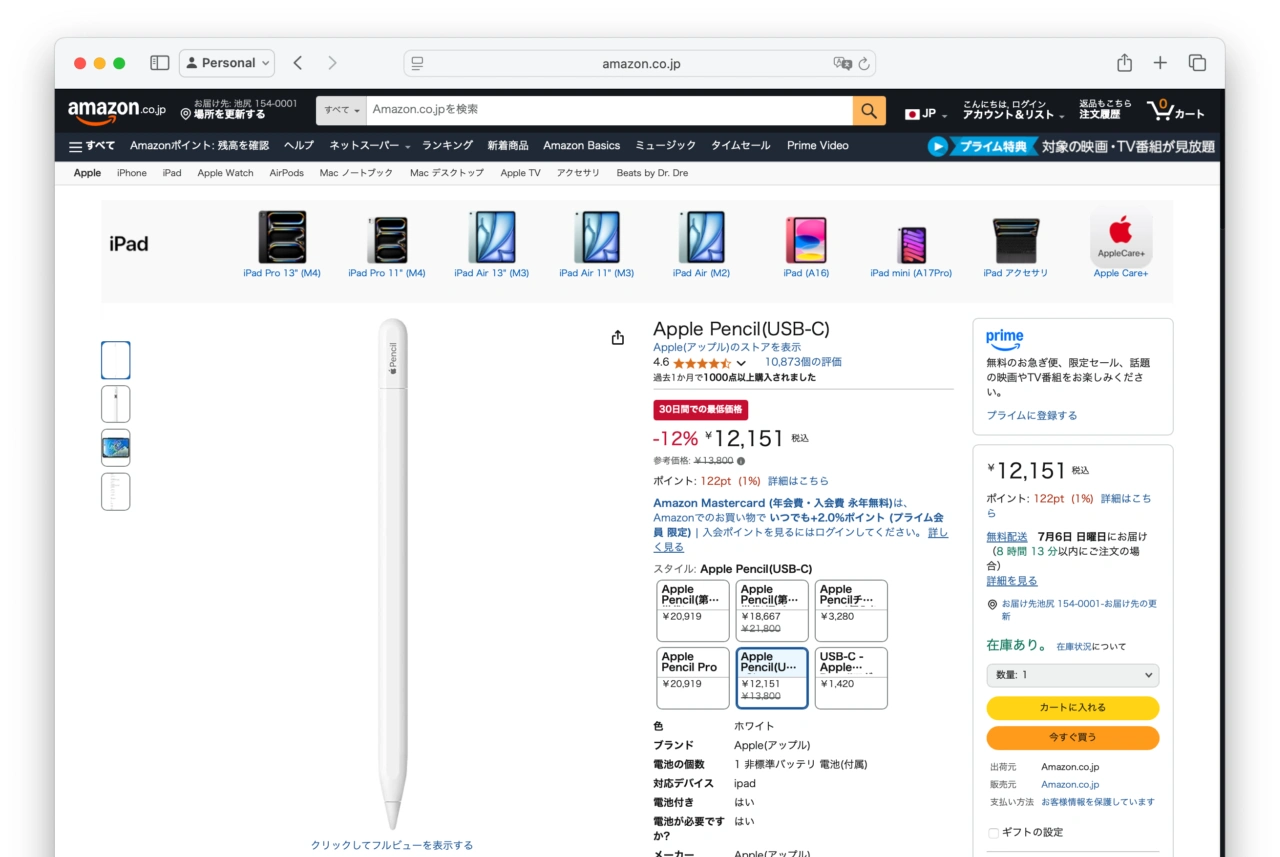Open a new tab with plus icon

[1160, 63]
